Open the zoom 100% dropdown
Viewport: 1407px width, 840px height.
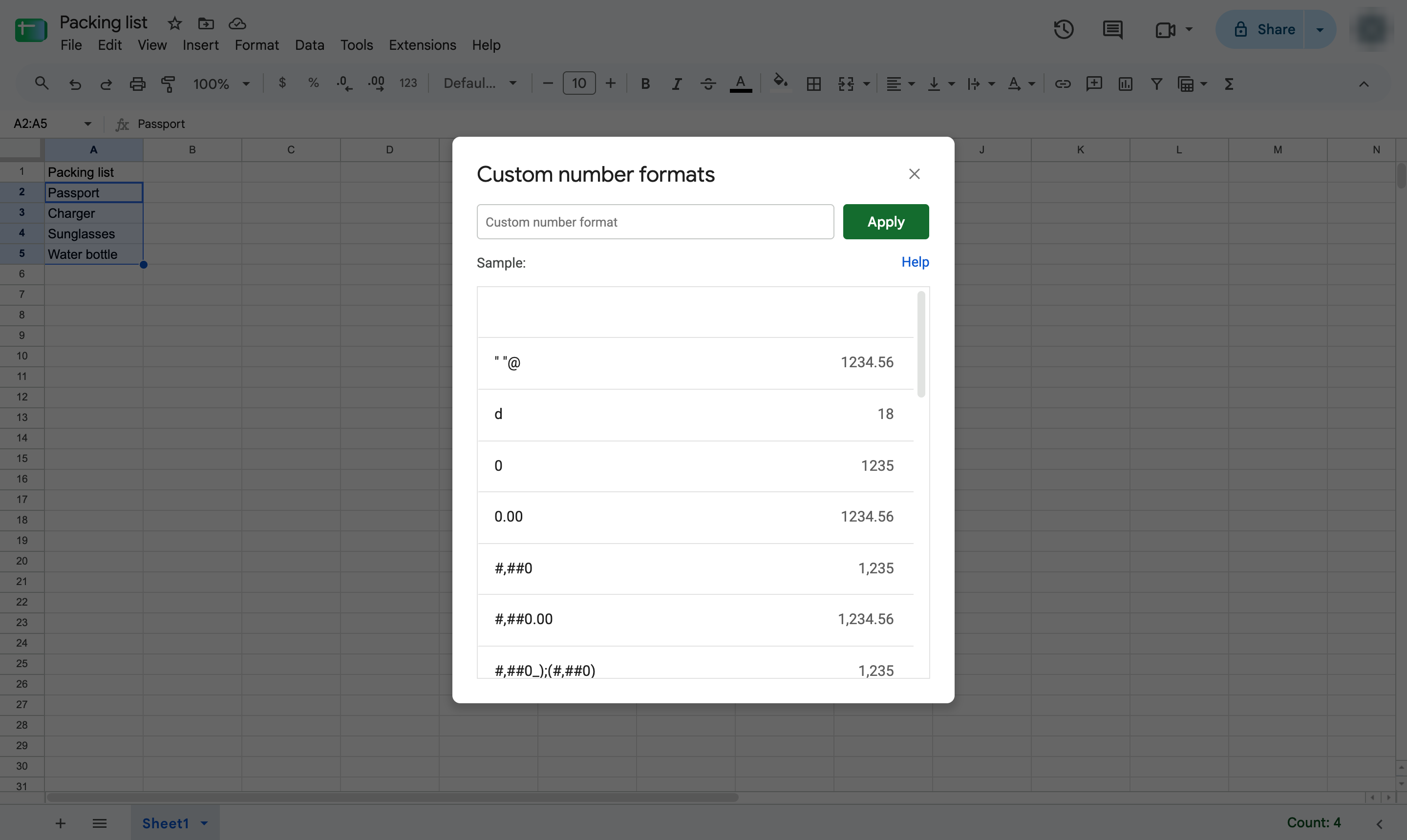point(221,84)
